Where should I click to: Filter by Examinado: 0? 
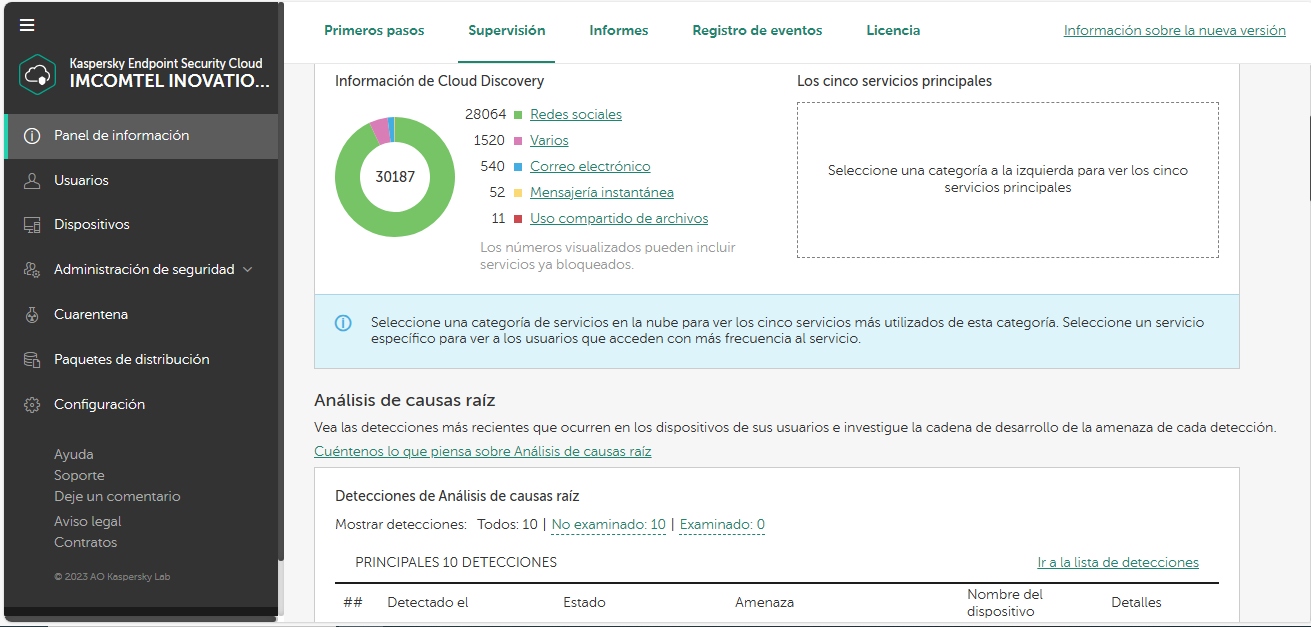[722, 525]
